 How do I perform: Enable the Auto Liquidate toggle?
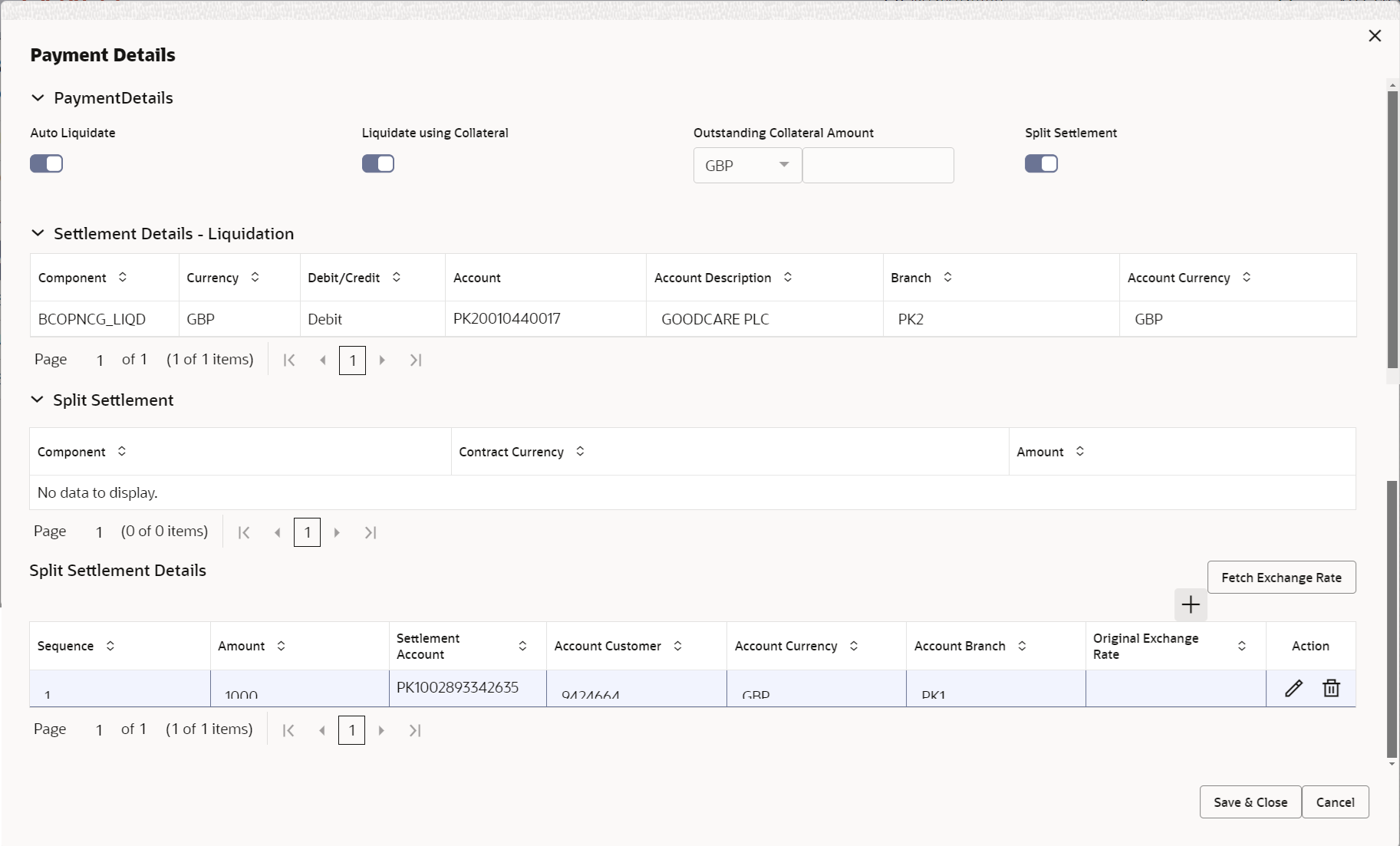pyautogui.click(x=46, y=163)
